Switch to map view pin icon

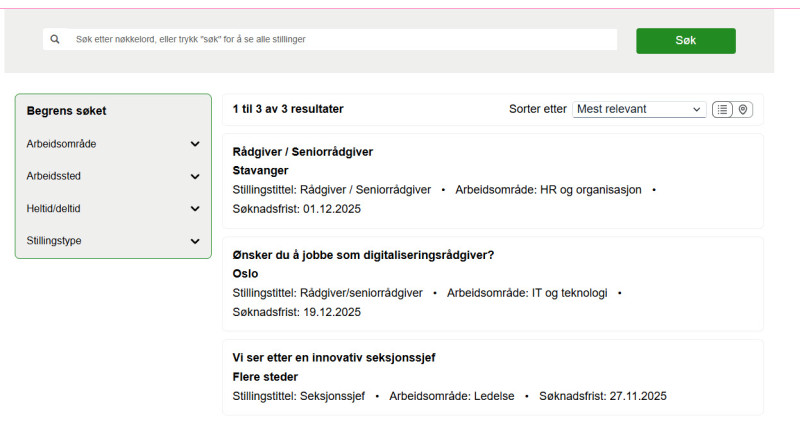point(743,110)
